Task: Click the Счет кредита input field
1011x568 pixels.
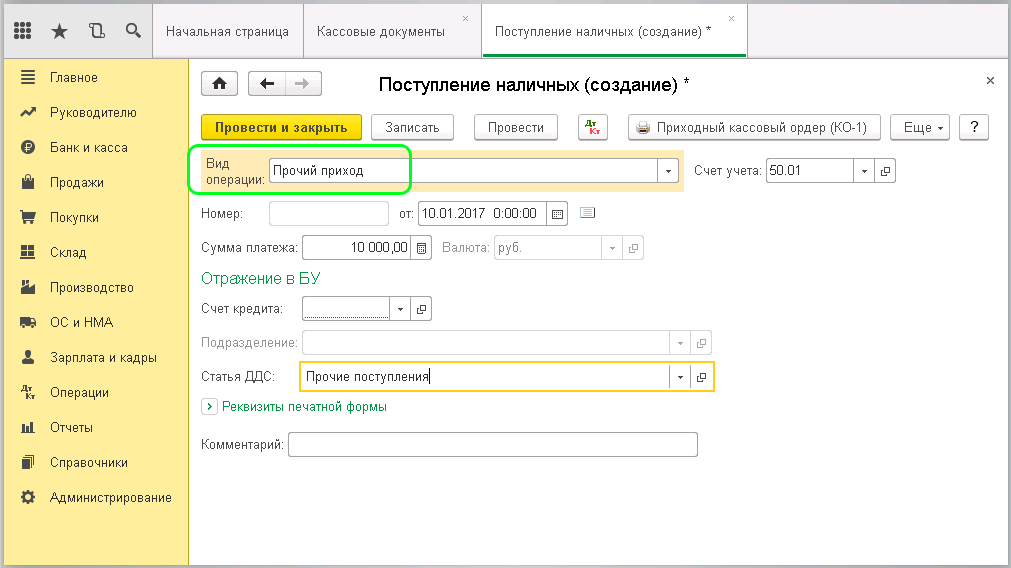Action: point(346,309)
